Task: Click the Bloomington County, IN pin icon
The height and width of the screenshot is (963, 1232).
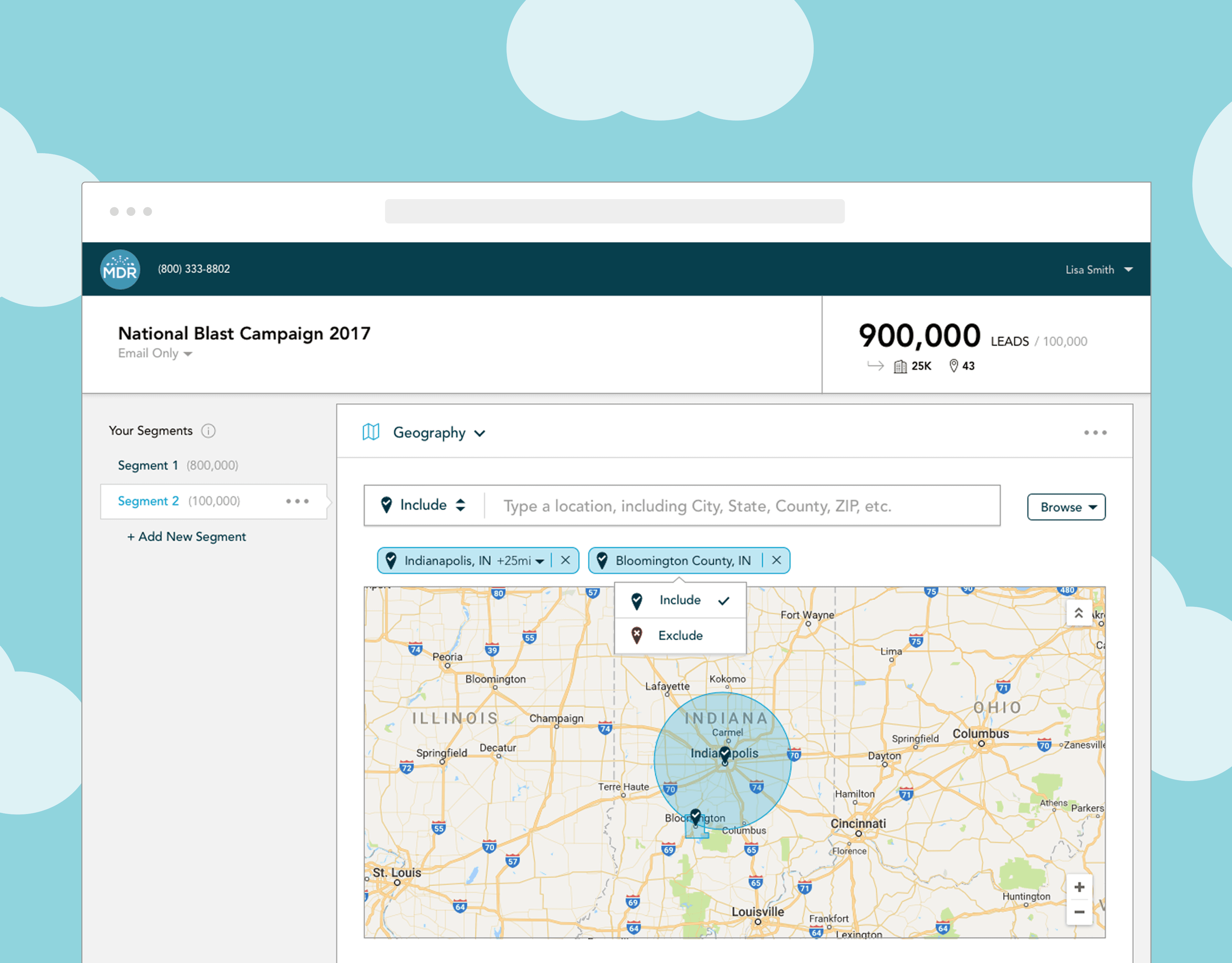Action: tap(602, 561)
